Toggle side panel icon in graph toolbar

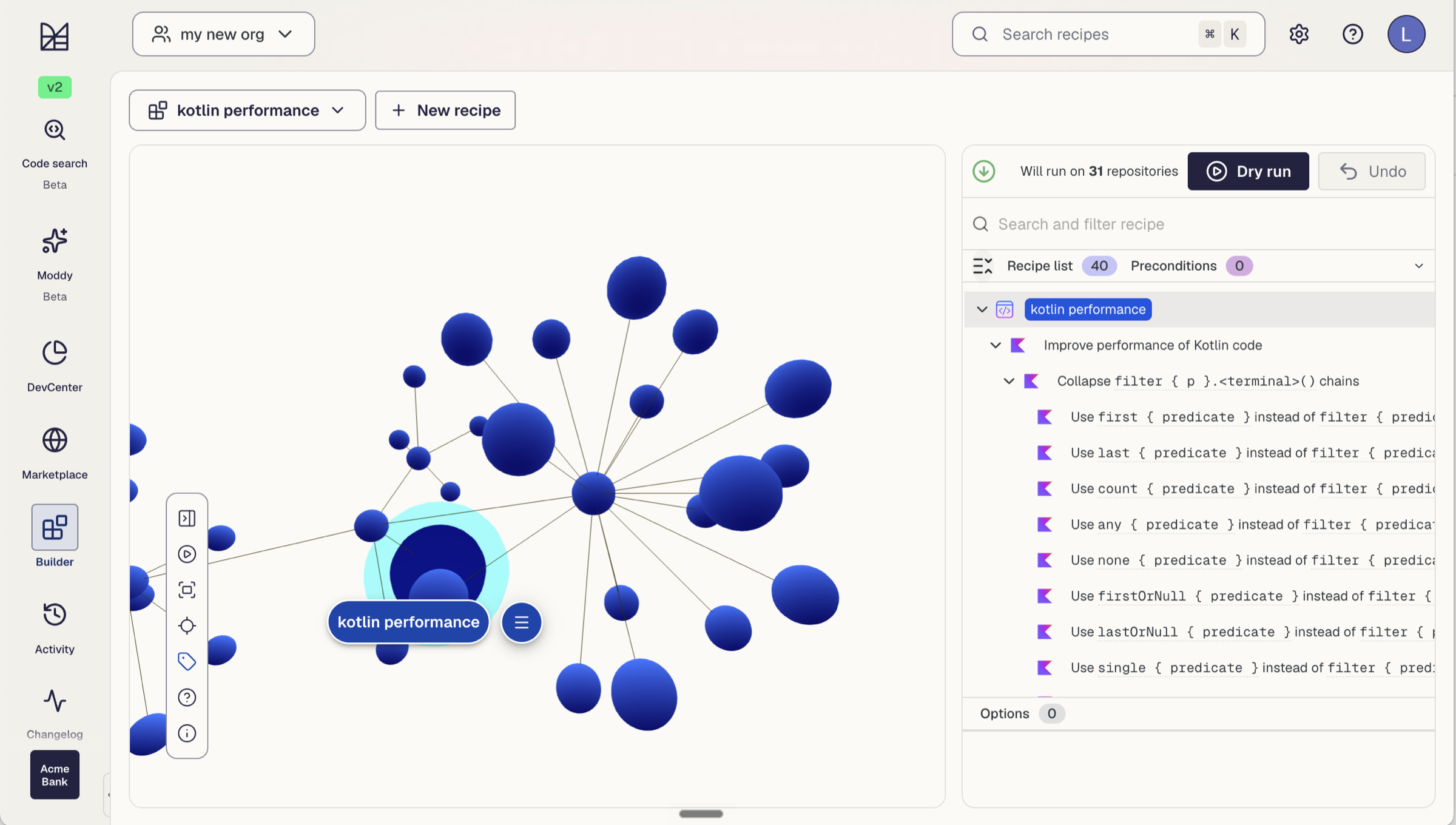tap(187, 518)
